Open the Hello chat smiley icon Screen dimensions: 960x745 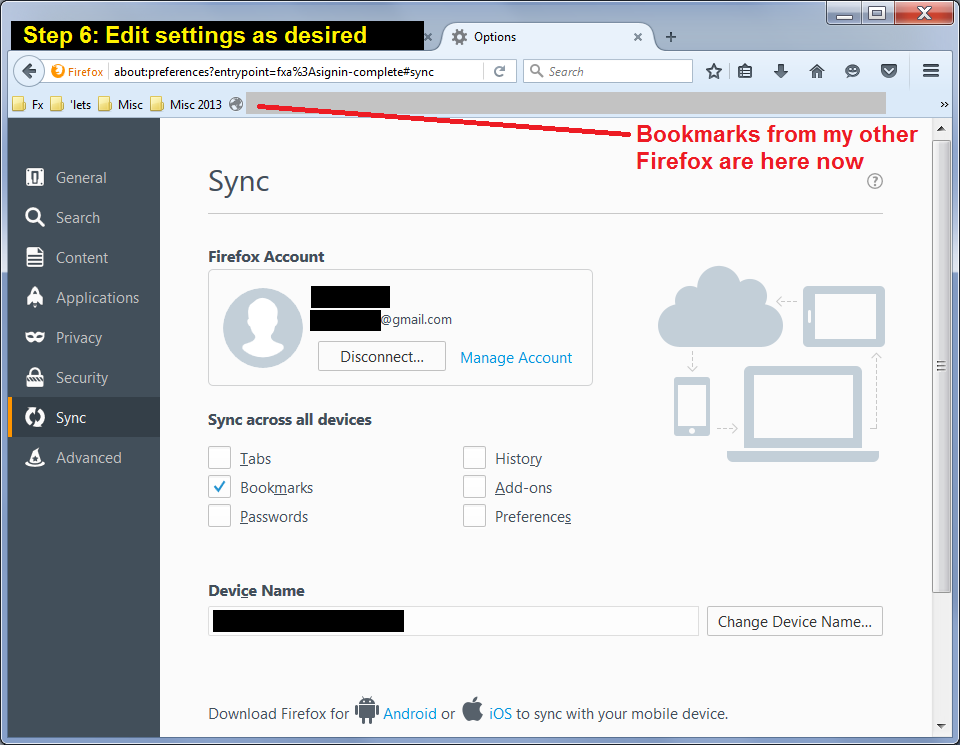pyautogui.click(x=852, y=71)
